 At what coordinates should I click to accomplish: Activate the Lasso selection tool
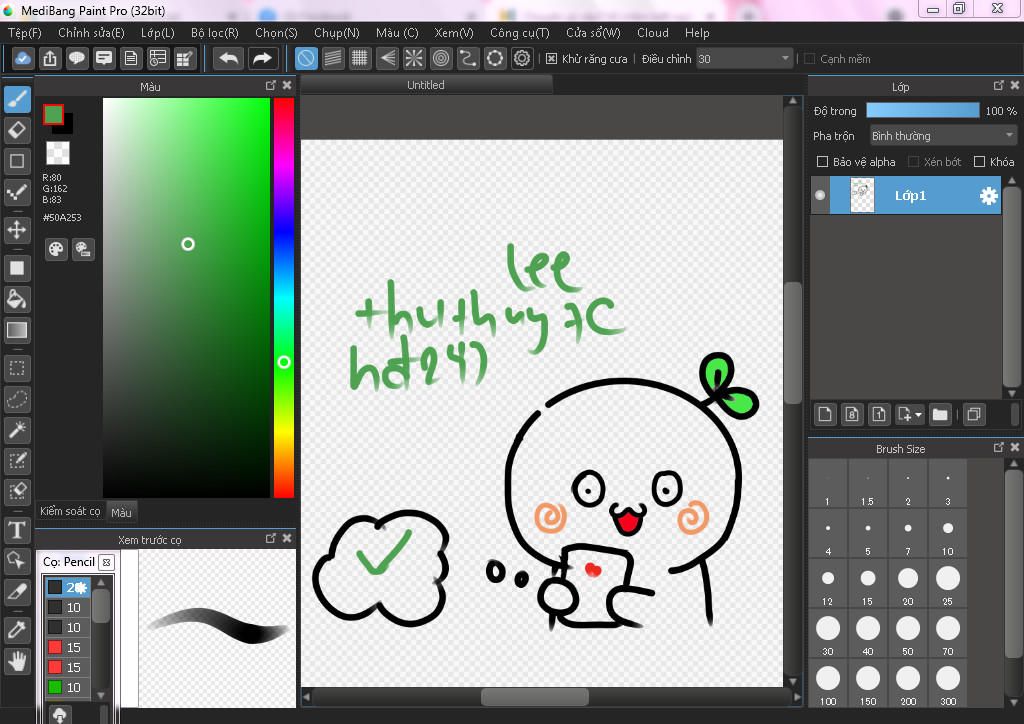(x=18, y=399)
